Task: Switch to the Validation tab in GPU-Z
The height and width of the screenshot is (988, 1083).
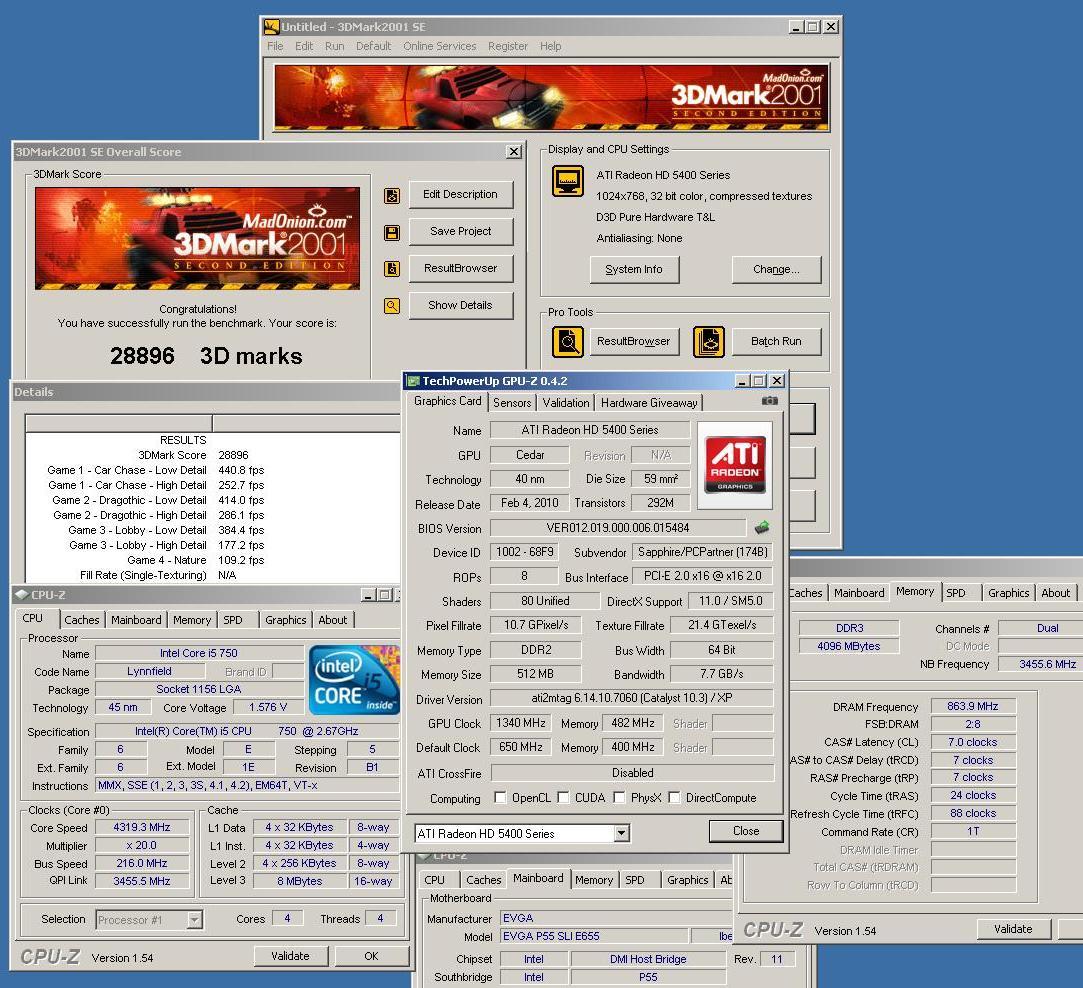Action: (x=566, y=403)
